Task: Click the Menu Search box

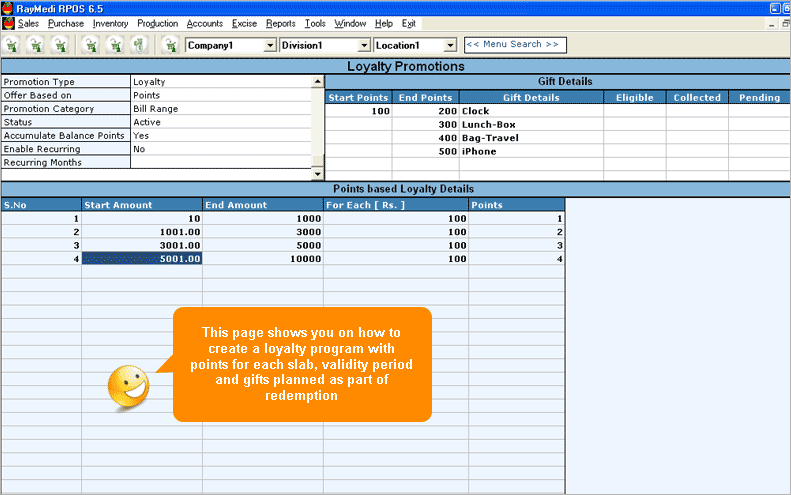Action: (x=512, y=45)
